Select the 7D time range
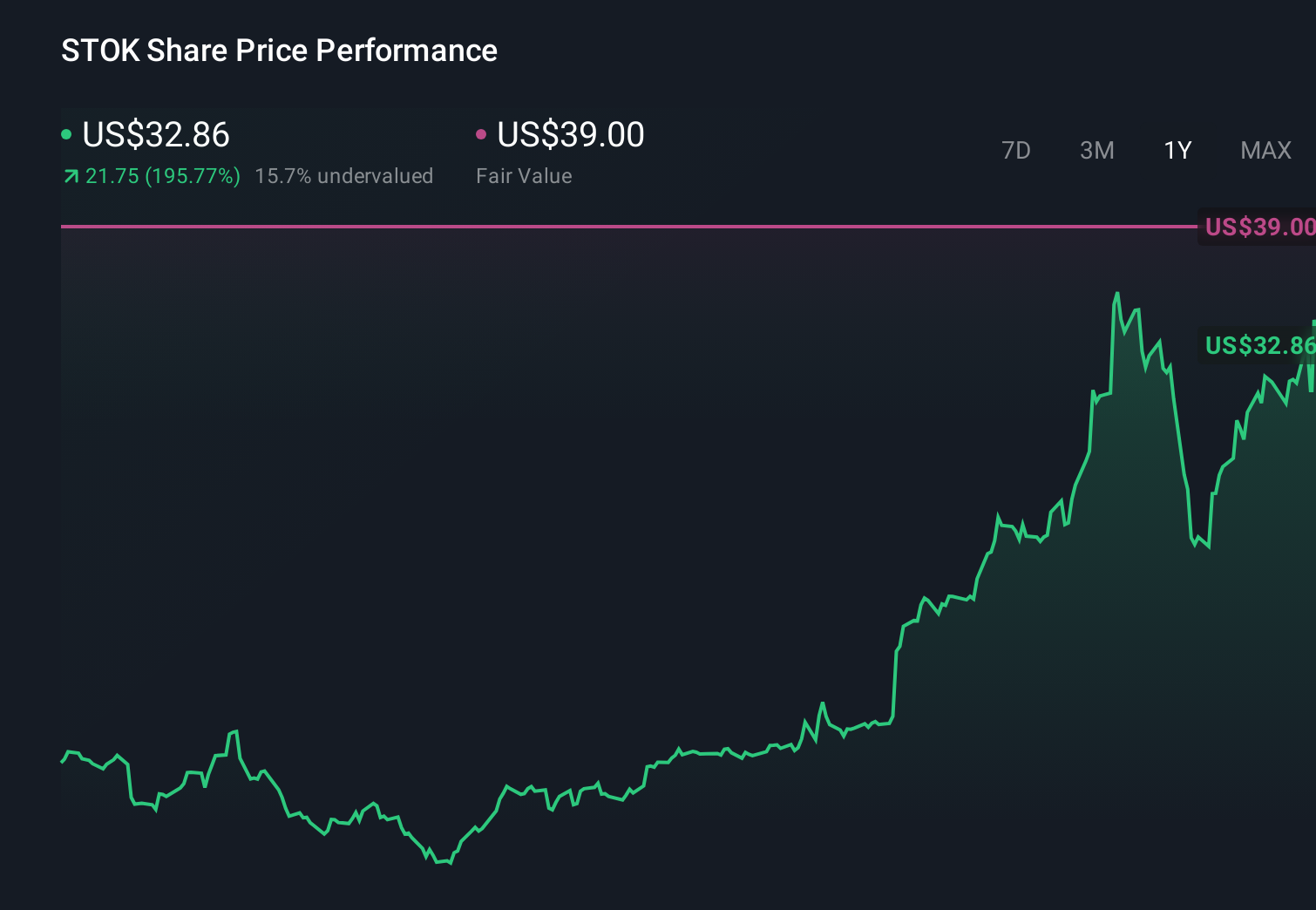This screenshot has height=910, width=1316. (x=1016, y=150)
